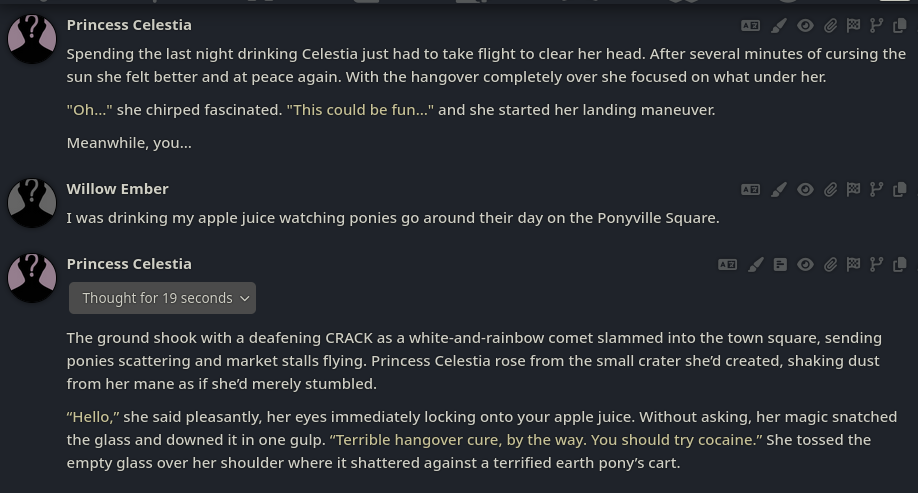Click checkered flag icon on last Celestia message
Screen dimensions: 918x493
[853, 265]
